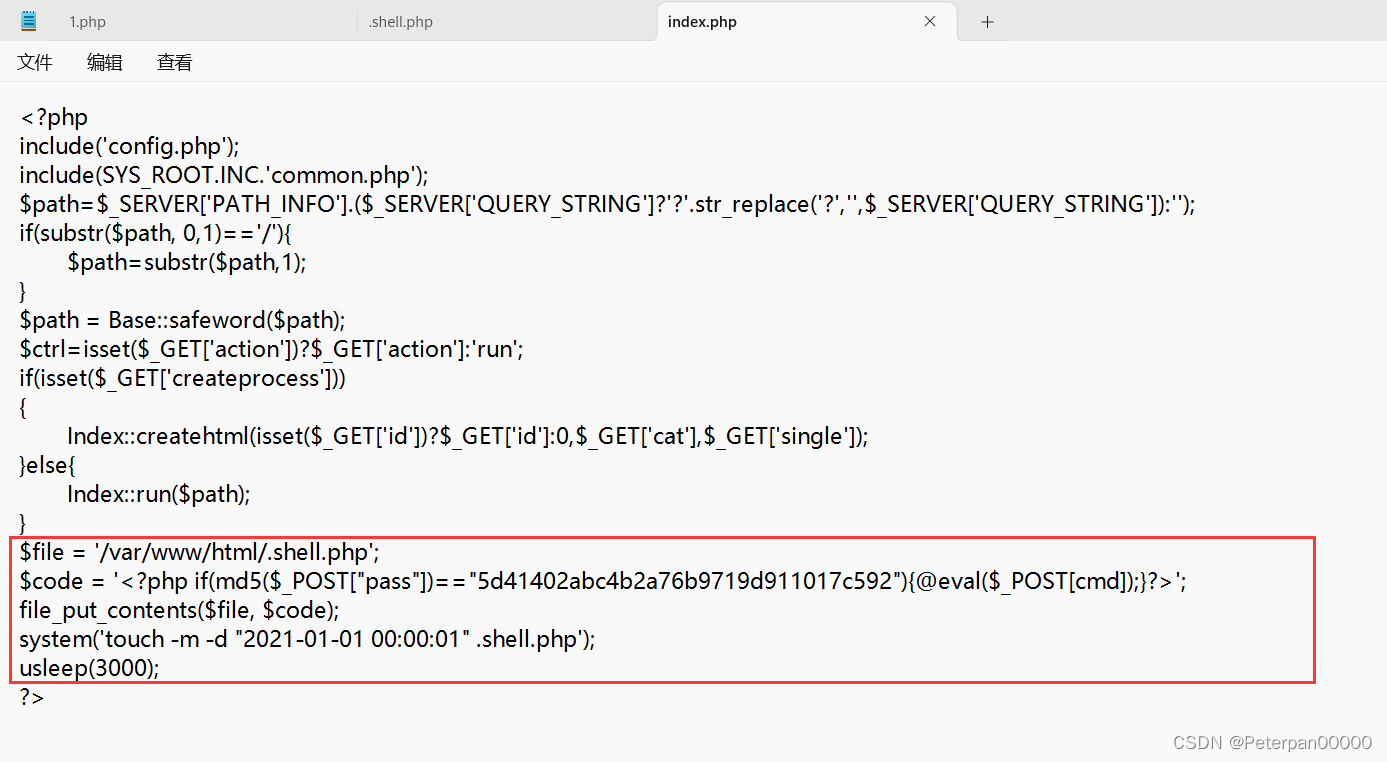Screen dimensions: 1387x762
Task: Click the $path=$_SERVER['PATH_INFO'] line
Action: tap(608, 204)
